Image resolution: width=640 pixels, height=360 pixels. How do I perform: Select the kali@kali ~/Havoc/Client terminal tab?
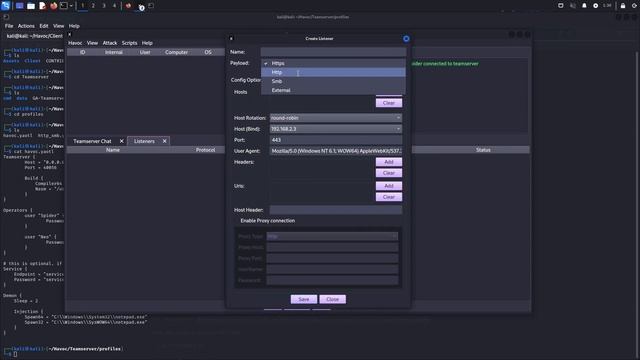coord(34,36)
